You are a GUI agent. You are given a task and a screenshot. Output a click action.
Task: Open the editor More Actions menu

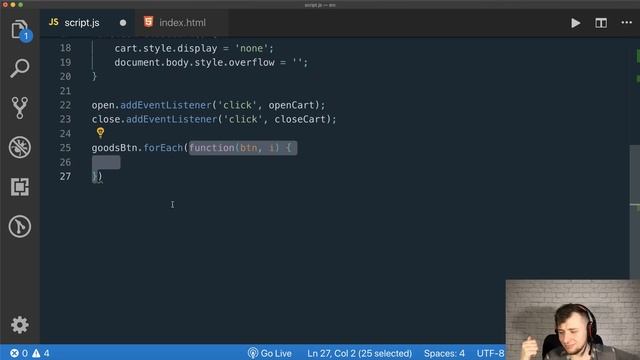point(627,22)
